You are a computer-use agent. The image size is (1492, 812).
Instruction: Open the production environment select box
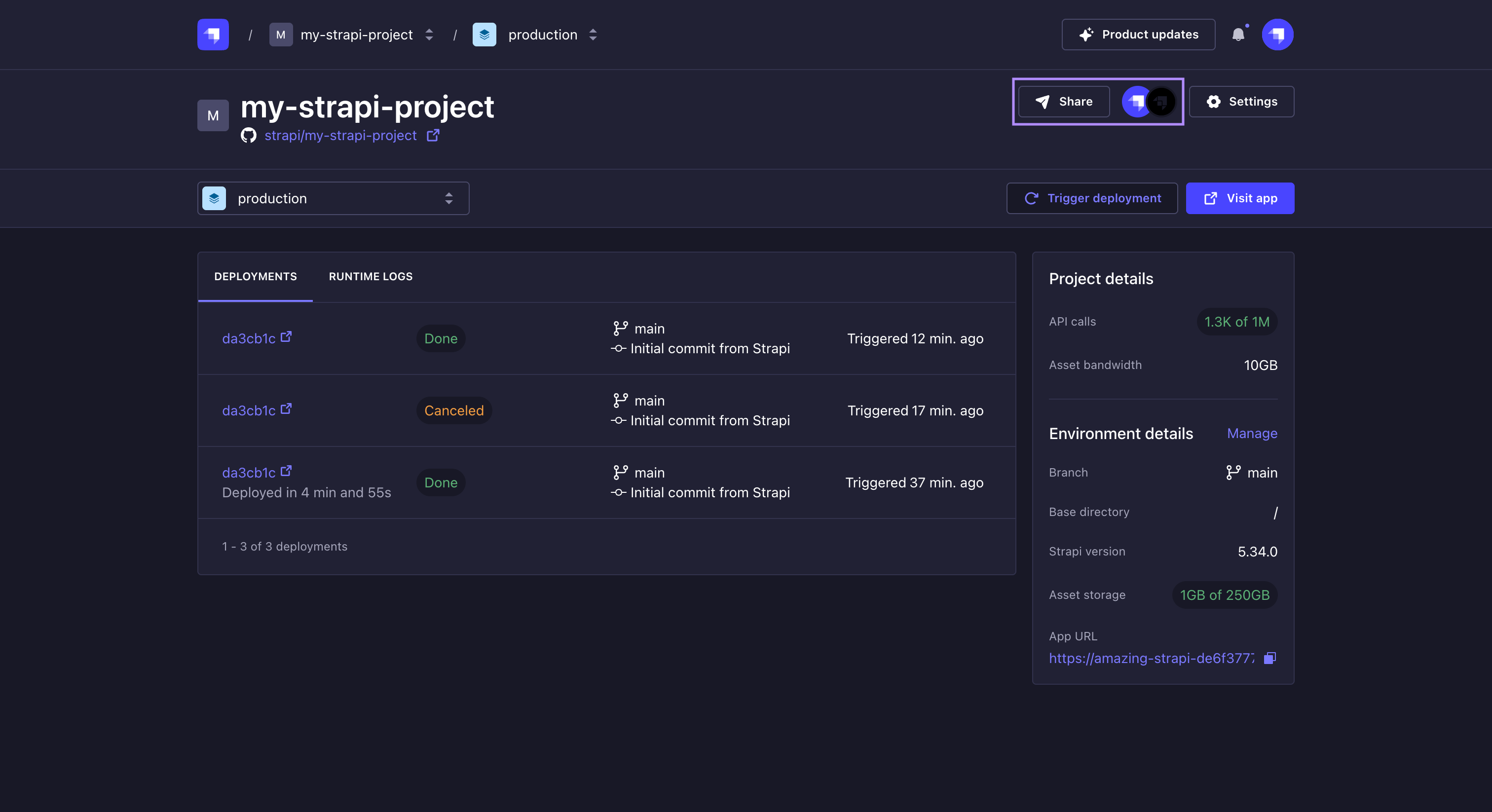pyautogui.click(x=333, y=199)
